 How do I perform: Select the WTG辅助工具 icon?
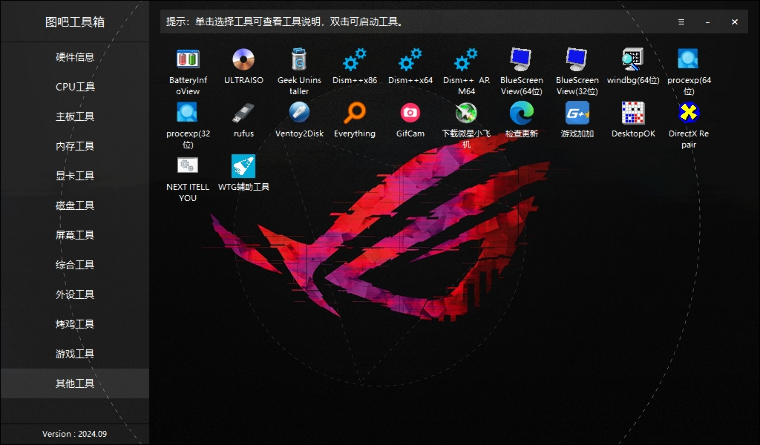coord(243,165)
